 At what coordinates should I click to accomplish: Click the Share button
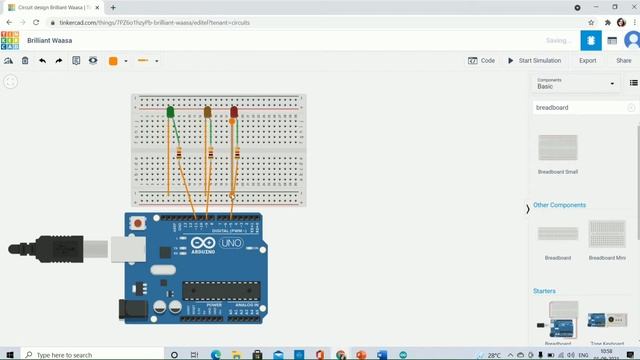[x=623, y=60]
